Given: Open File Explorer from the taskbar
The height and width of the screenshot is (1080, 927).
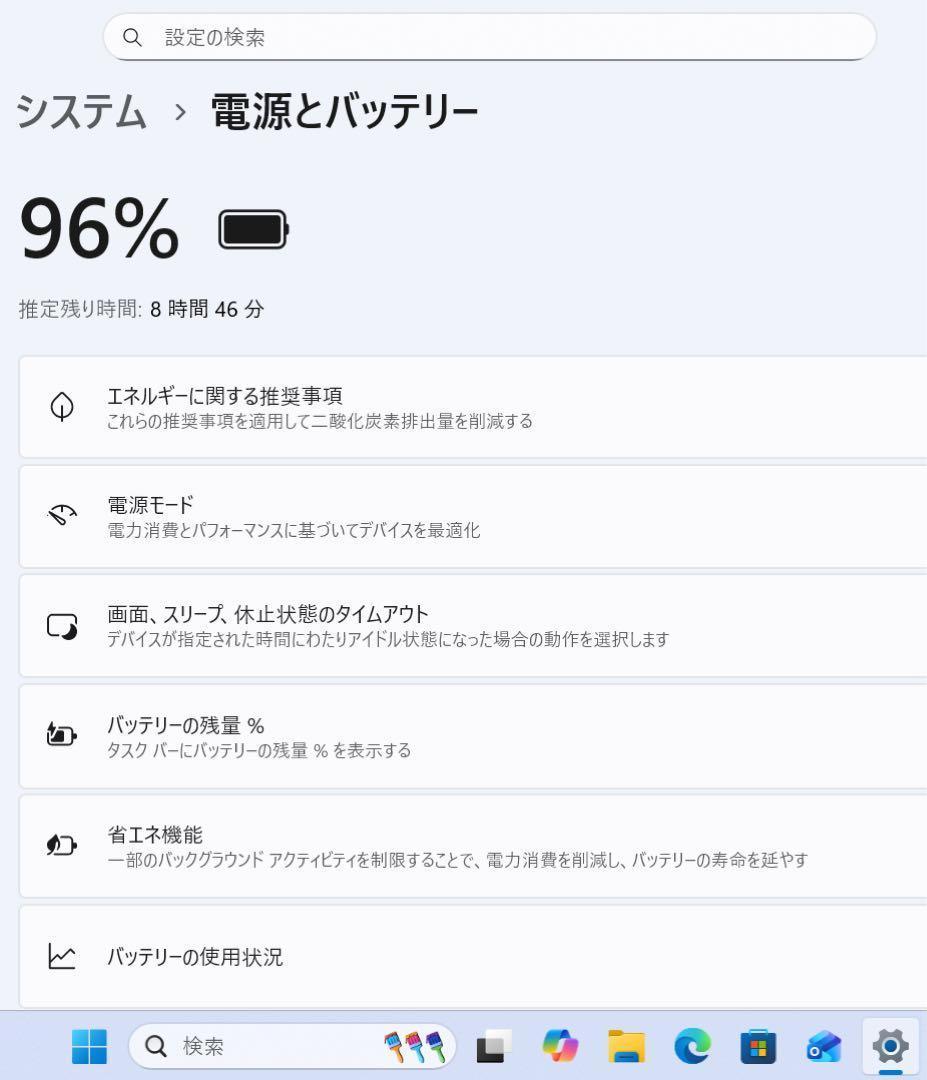Looking at the screenshot, I should [x=627, y=1046].
